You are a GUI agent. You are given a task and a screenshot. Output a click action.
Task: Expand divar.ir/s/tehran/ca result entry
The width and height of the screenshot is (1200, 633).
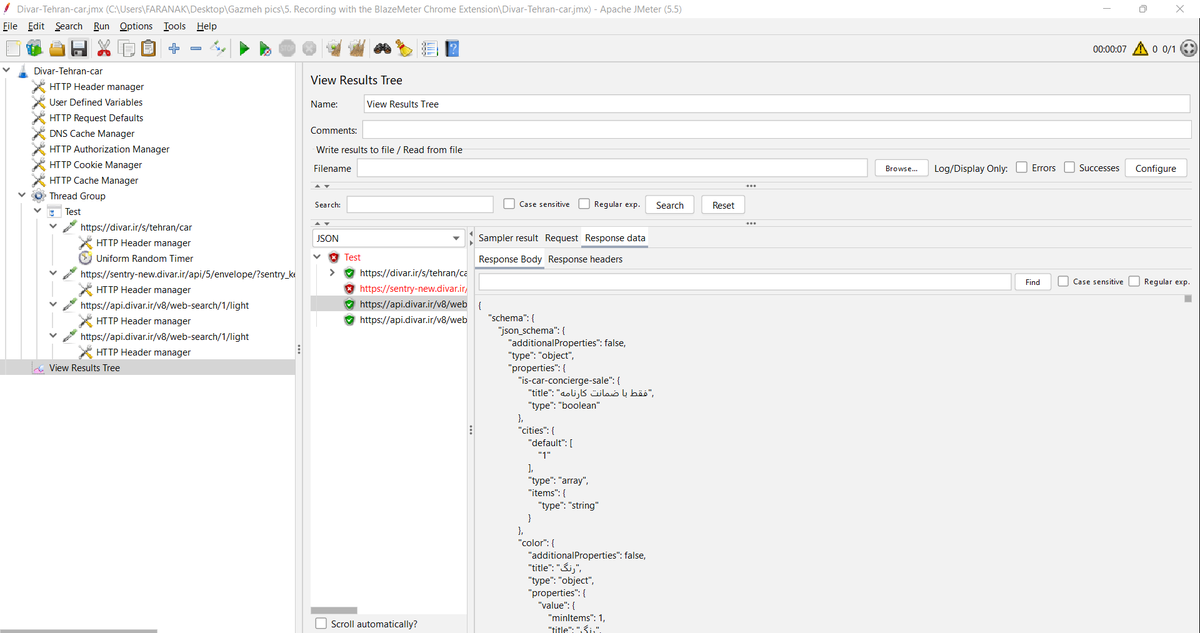(334, 273)
